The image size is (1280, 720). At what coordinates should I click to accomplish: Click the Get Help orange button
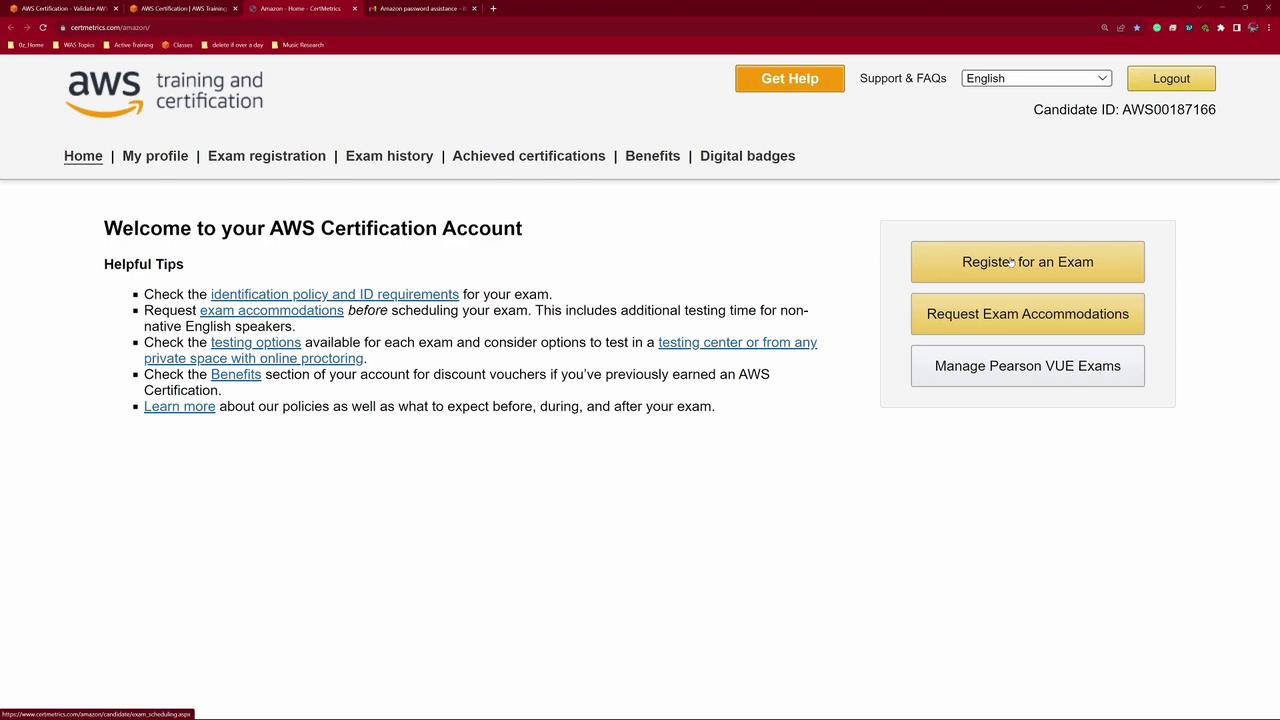(x=789, y=78)
